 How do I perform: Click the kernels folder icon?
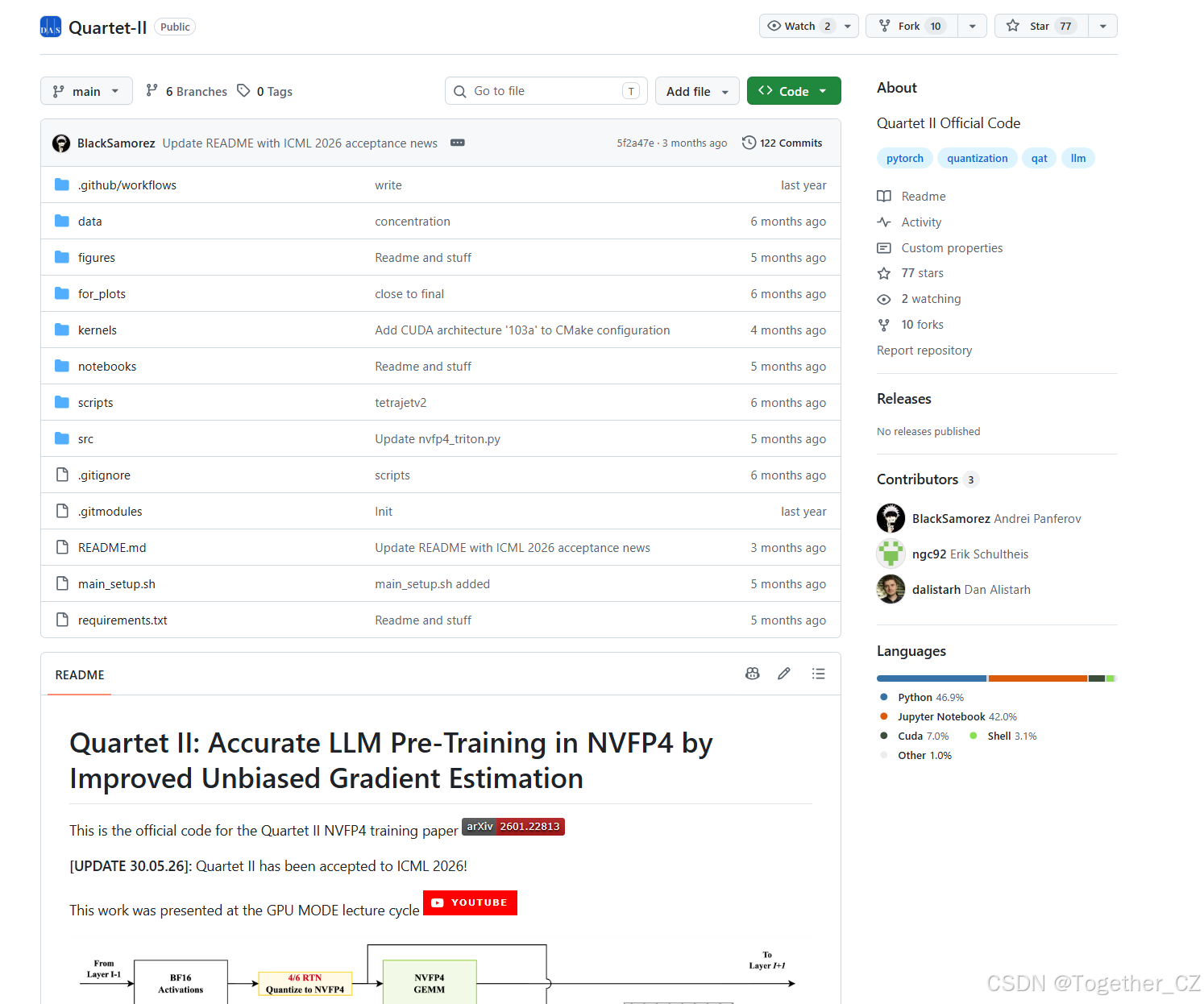62,330
